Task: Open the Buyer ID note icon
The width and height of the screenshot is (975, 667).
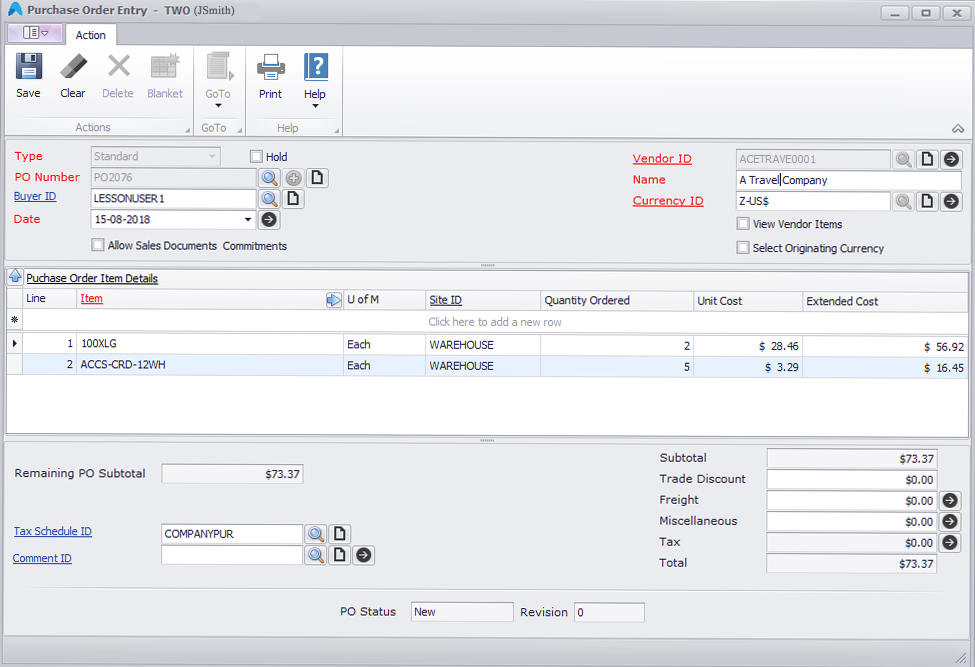Action: (293, 199)
